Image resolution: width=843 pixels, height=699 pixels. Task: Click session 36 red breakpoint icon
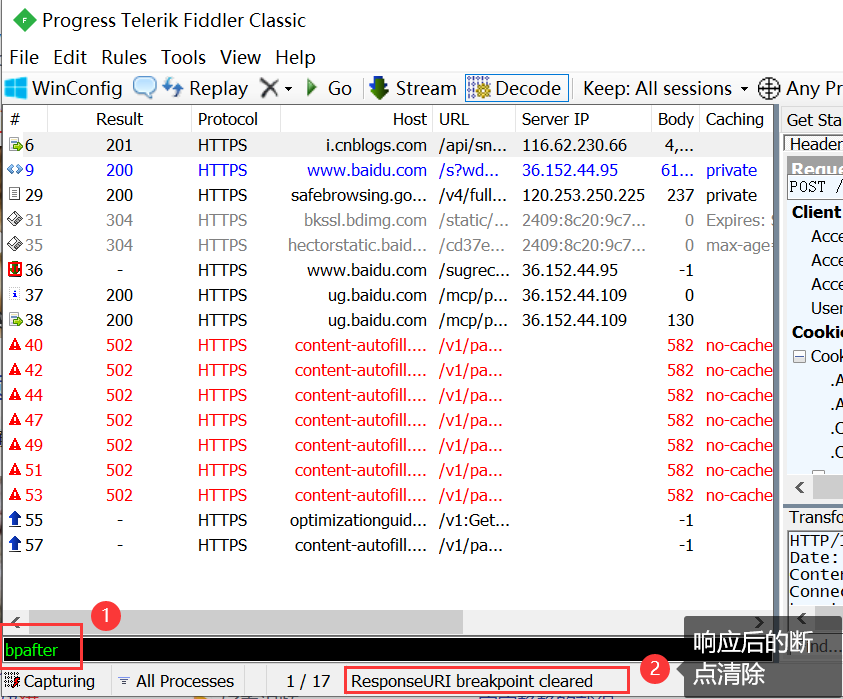pyautogui.click(x=15, y=269)
